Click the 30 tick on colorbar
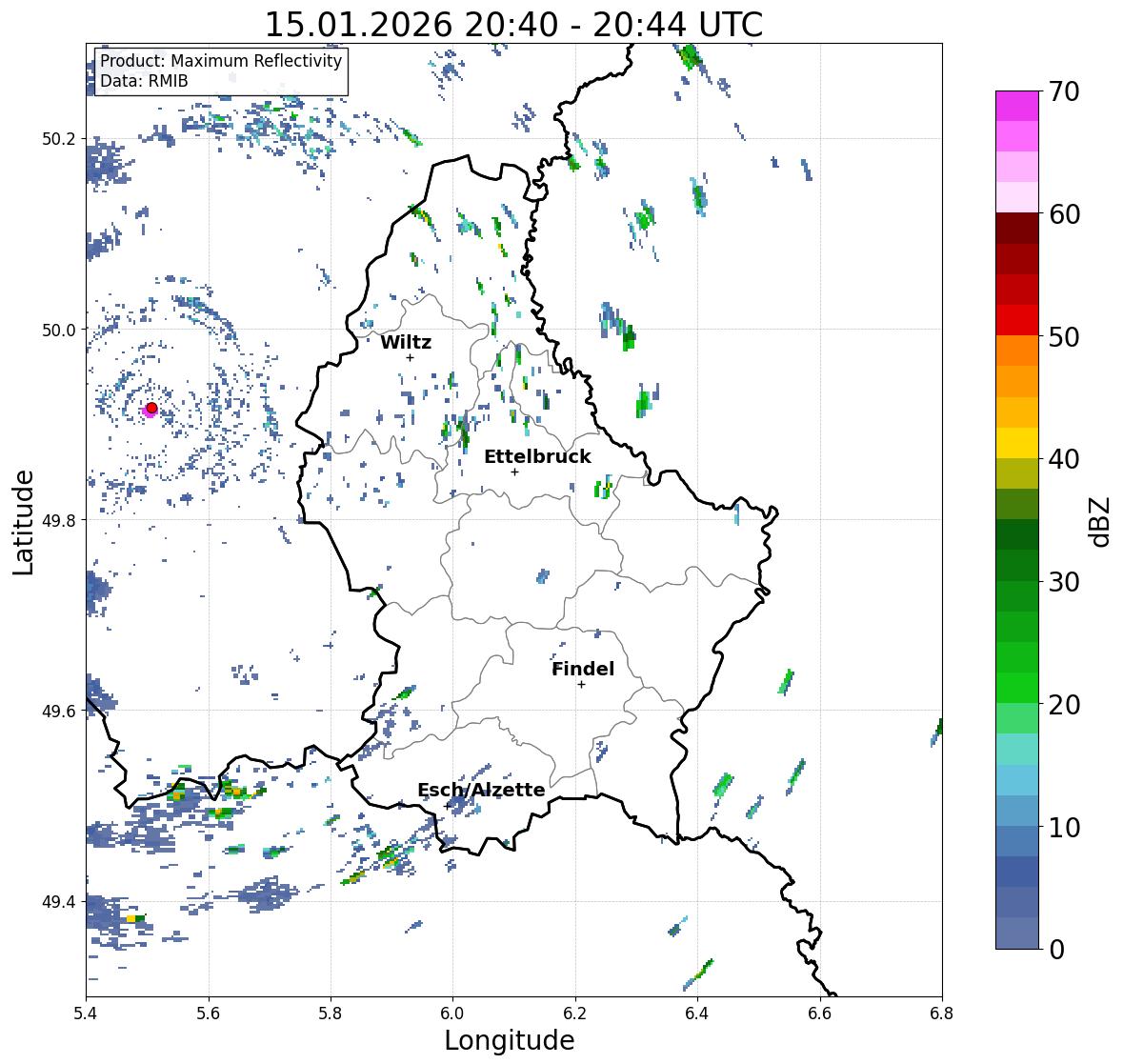This screenshot has width=1123, height=1064. pos(1064,582)
